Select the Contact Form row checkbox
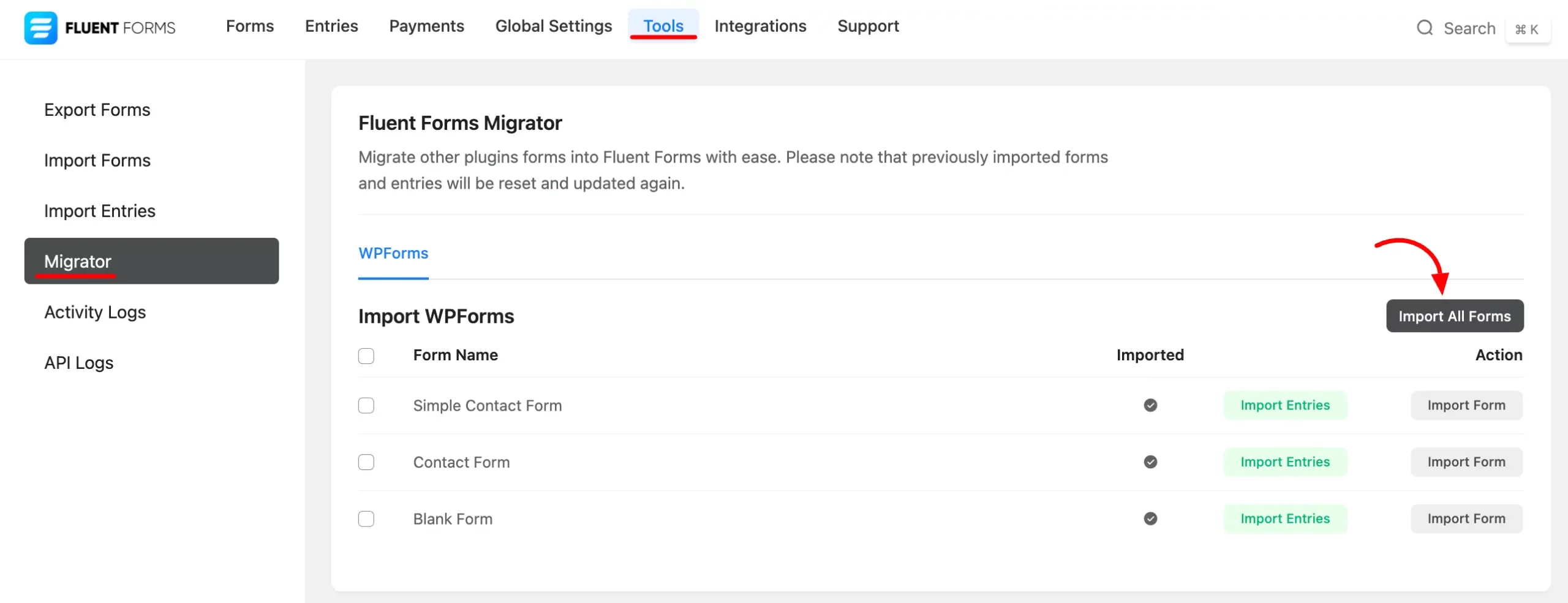The width and height of the screenshot is (1568, 603). click(x=366, y=462)
